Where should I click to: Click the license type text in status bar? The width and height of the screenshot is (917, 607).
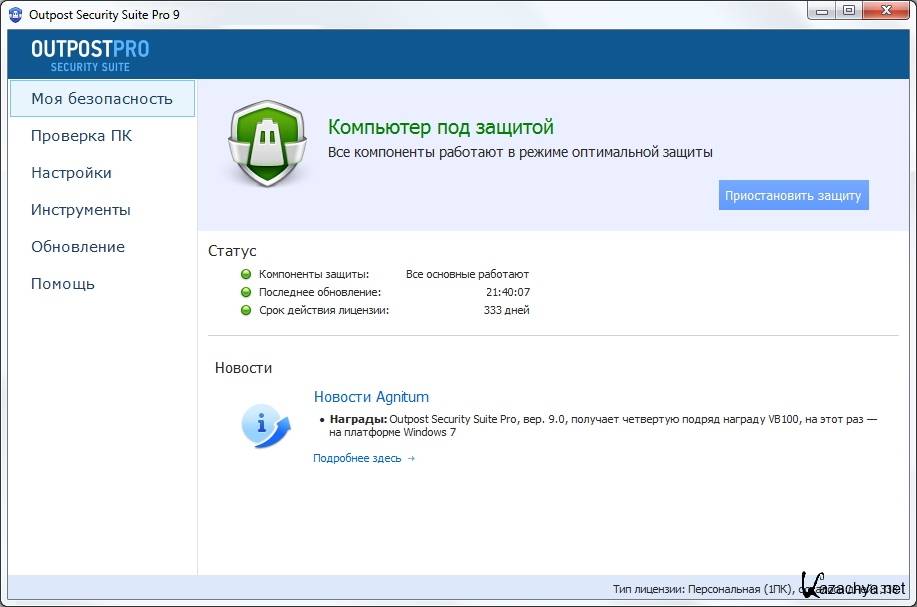[x=700, y=589]
